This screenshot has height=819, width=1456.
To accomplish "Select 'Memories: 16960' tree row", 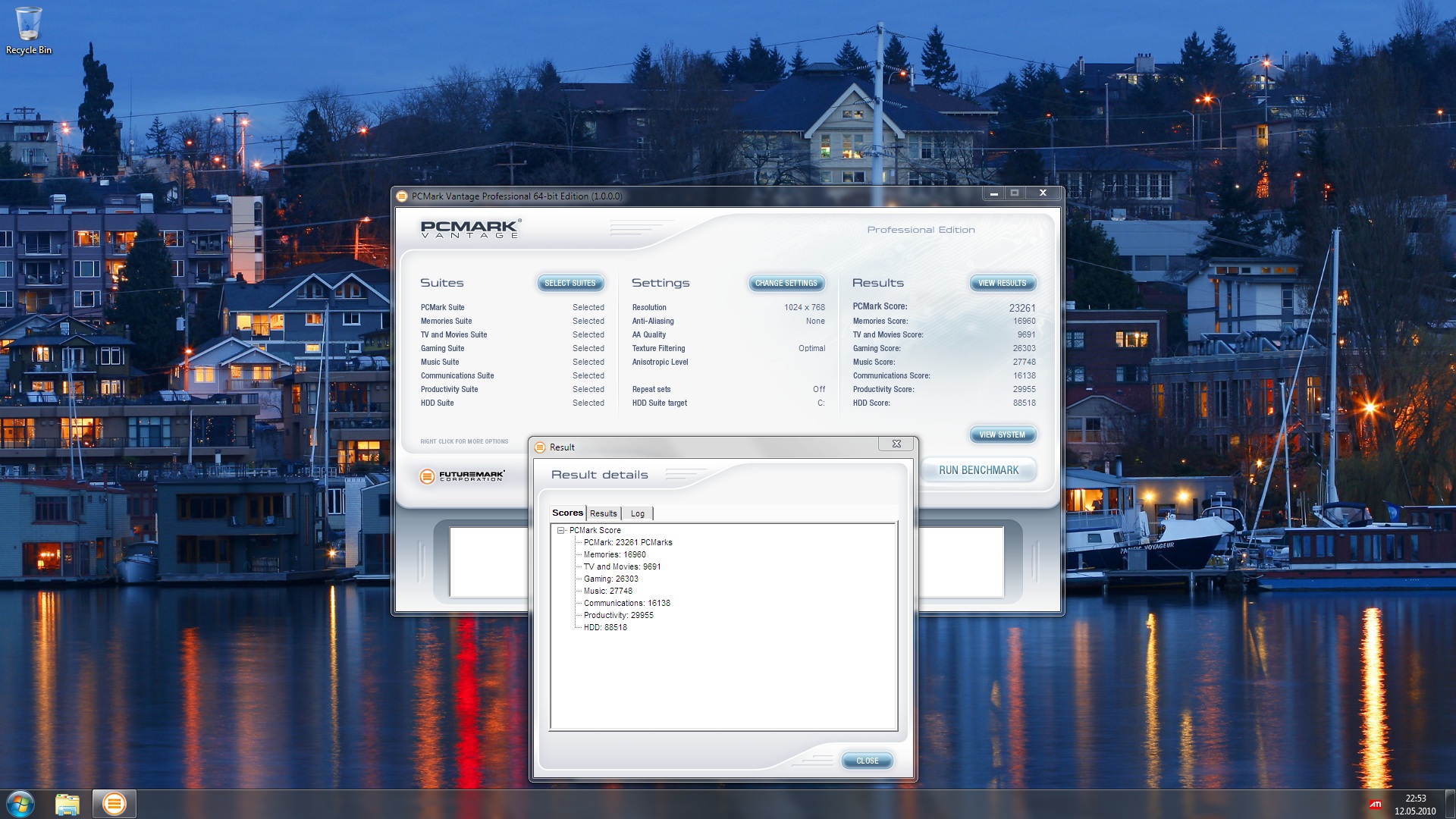I will (614, 555).
